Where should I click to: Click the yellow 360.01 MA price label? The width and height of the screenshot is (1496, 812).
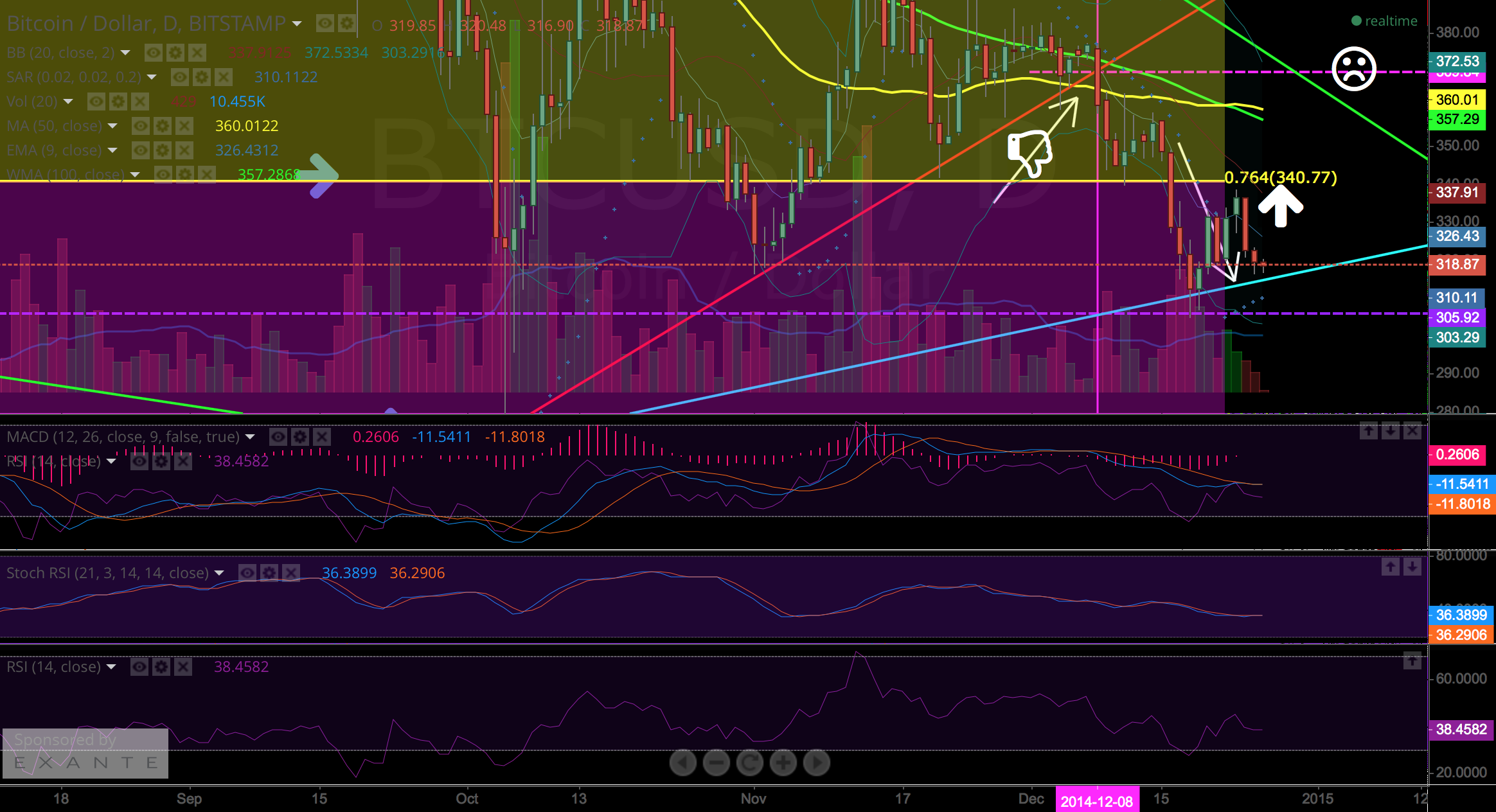pyautogui.click(x=1457, y=100)
